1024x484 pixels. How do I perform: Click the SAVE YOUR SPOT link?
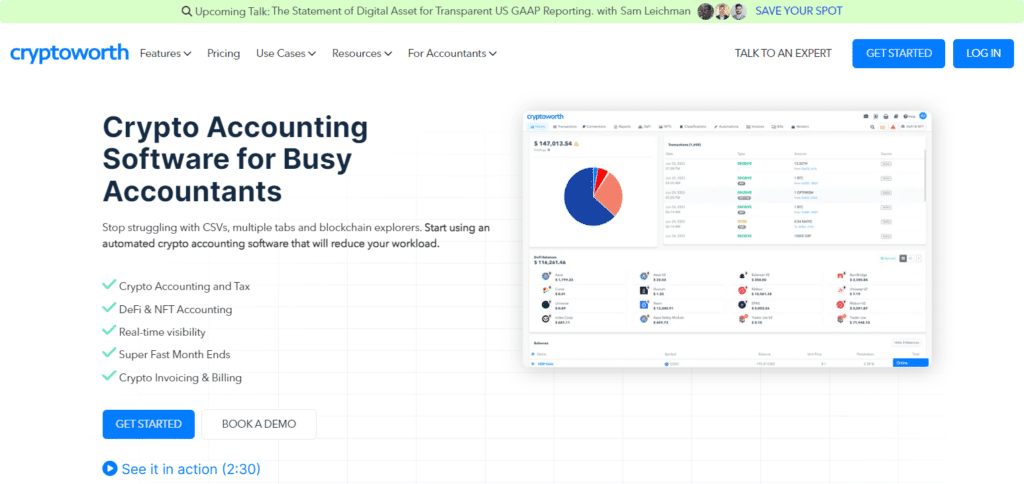(799, 11)
